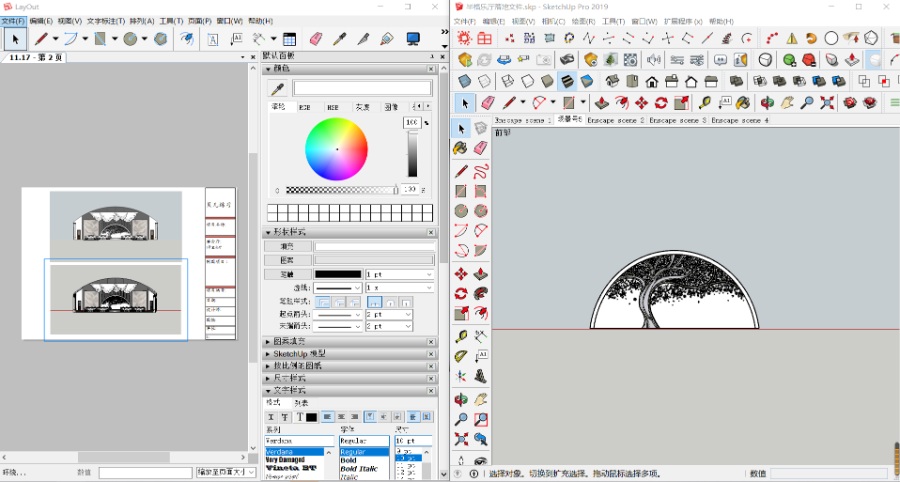
Task: Select the HSB tab in color panel
Action: 333,107
